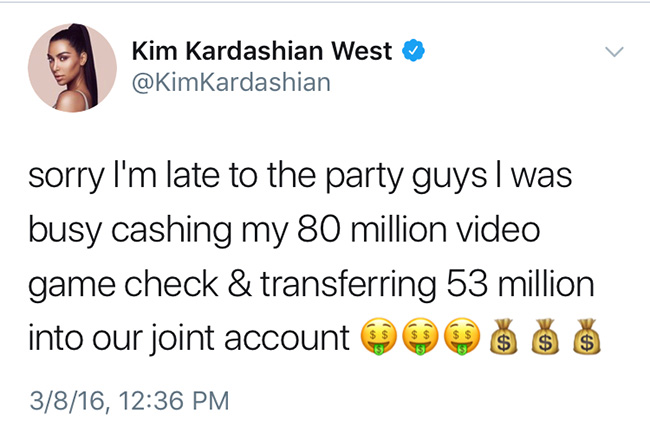Screen dimensions: 650x433
Task: Open Kim Kardashian West's profile photo
Action: [70, 67]
